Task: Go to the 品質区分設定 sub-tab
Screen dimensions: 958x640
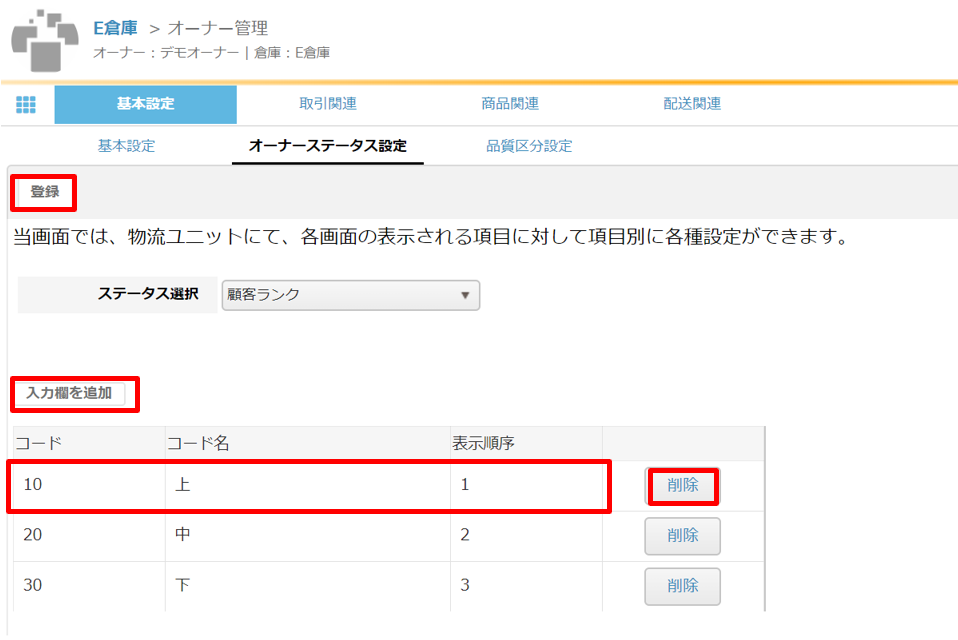Action: click(x=529, y=146)
